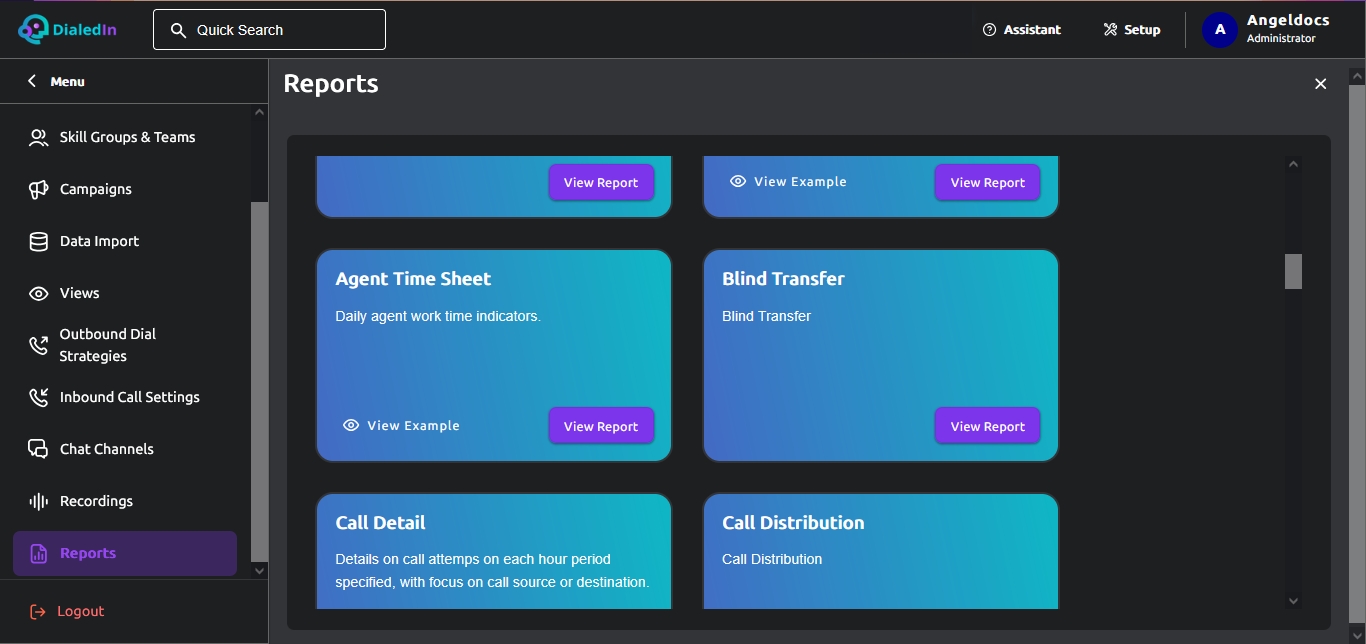Open Recordings section
1366x644 pixels.
125,501
